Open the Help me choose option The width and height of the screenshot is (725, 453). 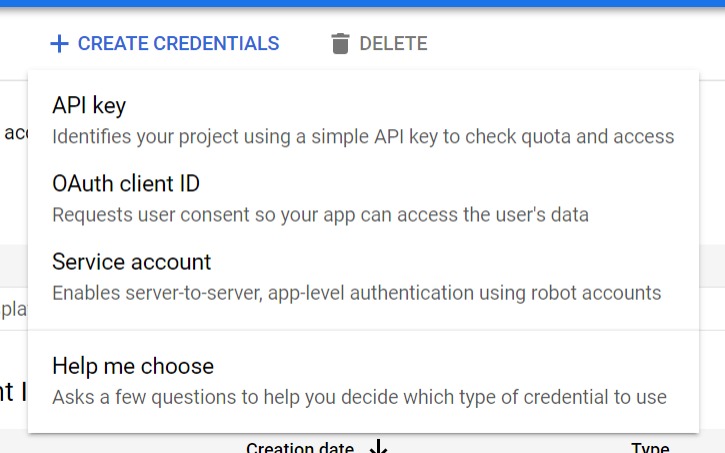point(363,381)
